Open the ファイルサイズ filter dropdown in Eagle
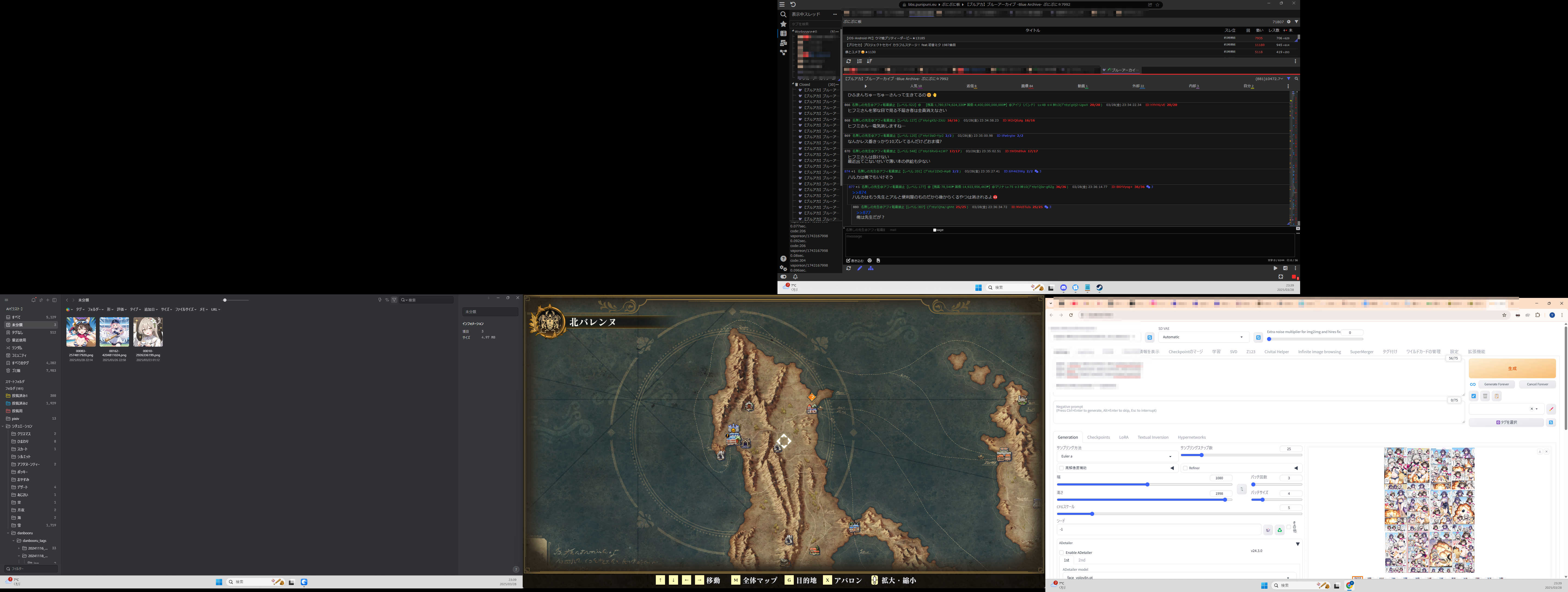This screenshot has width=1568, height=592. pyautogui.click(x=186, y=309)
